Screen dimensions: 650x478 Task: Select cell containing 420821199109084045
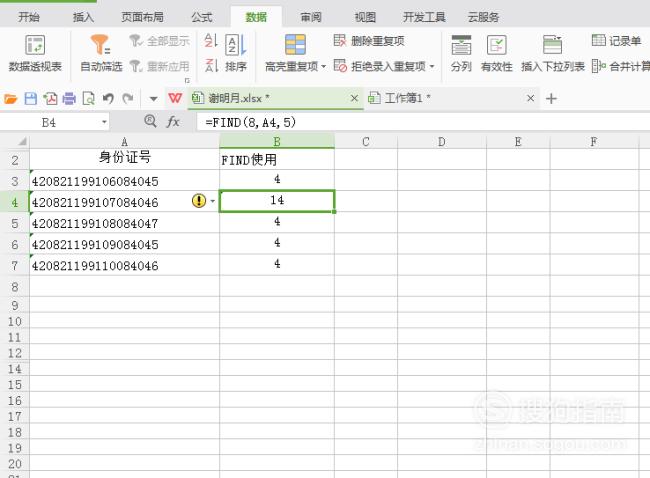(124, 244)
